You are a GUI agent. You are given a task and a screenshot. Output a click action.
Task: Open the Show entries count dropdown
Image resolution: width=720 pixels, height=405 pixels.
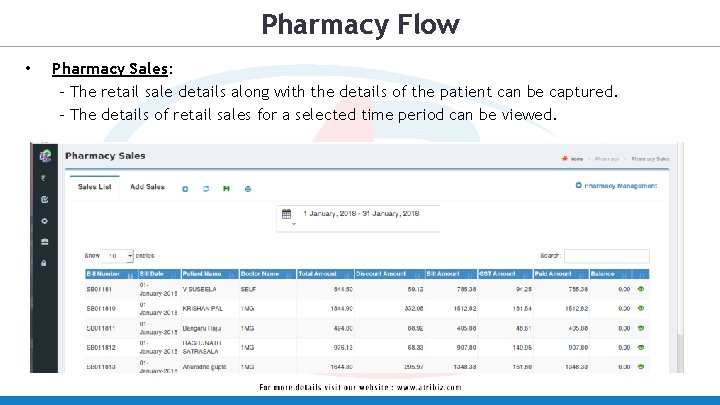(119, 256)
